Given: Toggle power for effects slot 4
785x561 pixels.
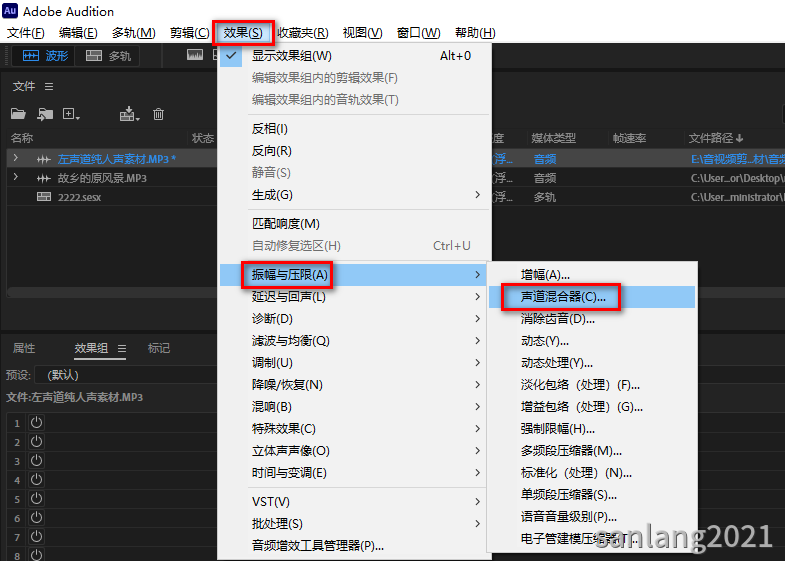Looking at the screenshot, I should (x=37, y=481).
